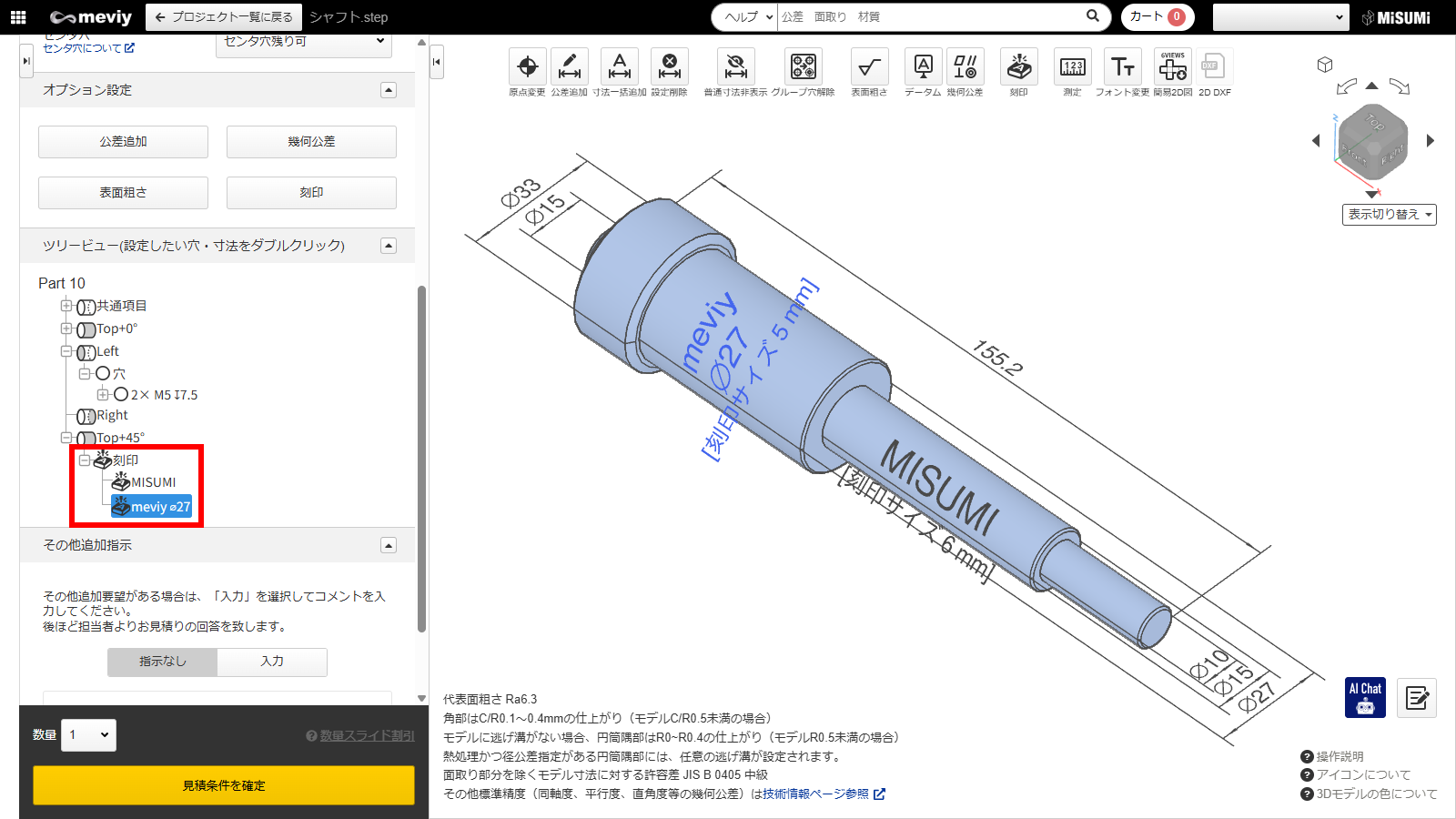Click the 原点変更 origin change tool
The width and height of the screenshot is (1456, 819).
(527, 67)
